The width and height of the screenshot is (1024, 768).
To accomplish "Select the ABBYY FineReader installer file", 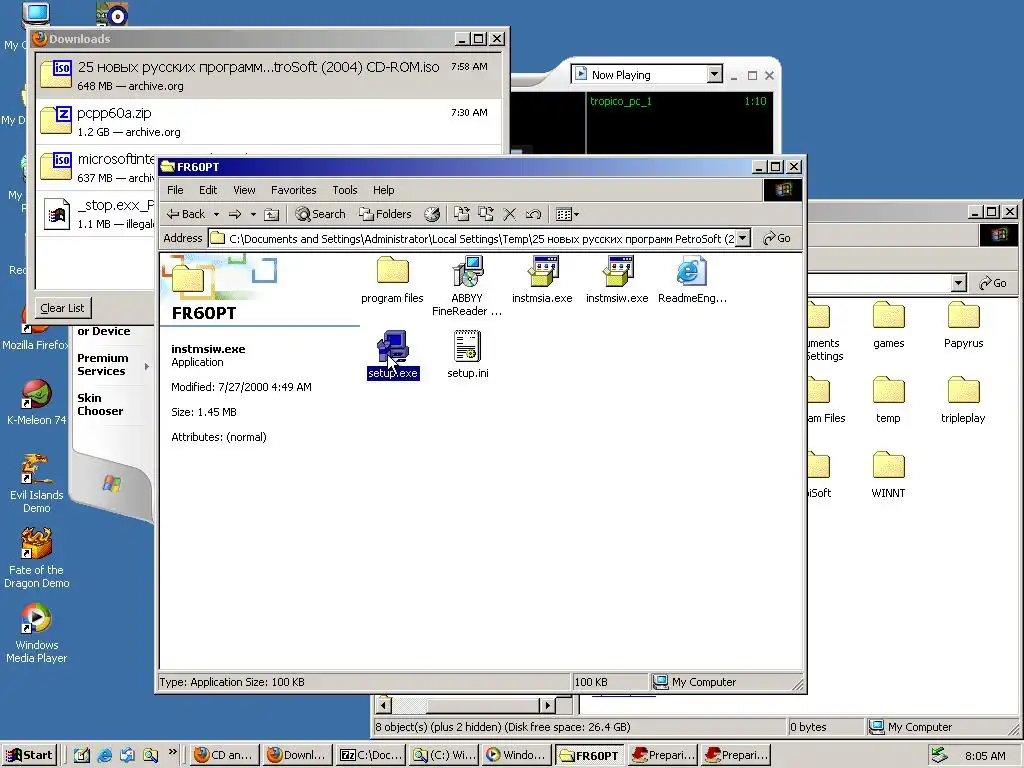I will click(466, 285).
